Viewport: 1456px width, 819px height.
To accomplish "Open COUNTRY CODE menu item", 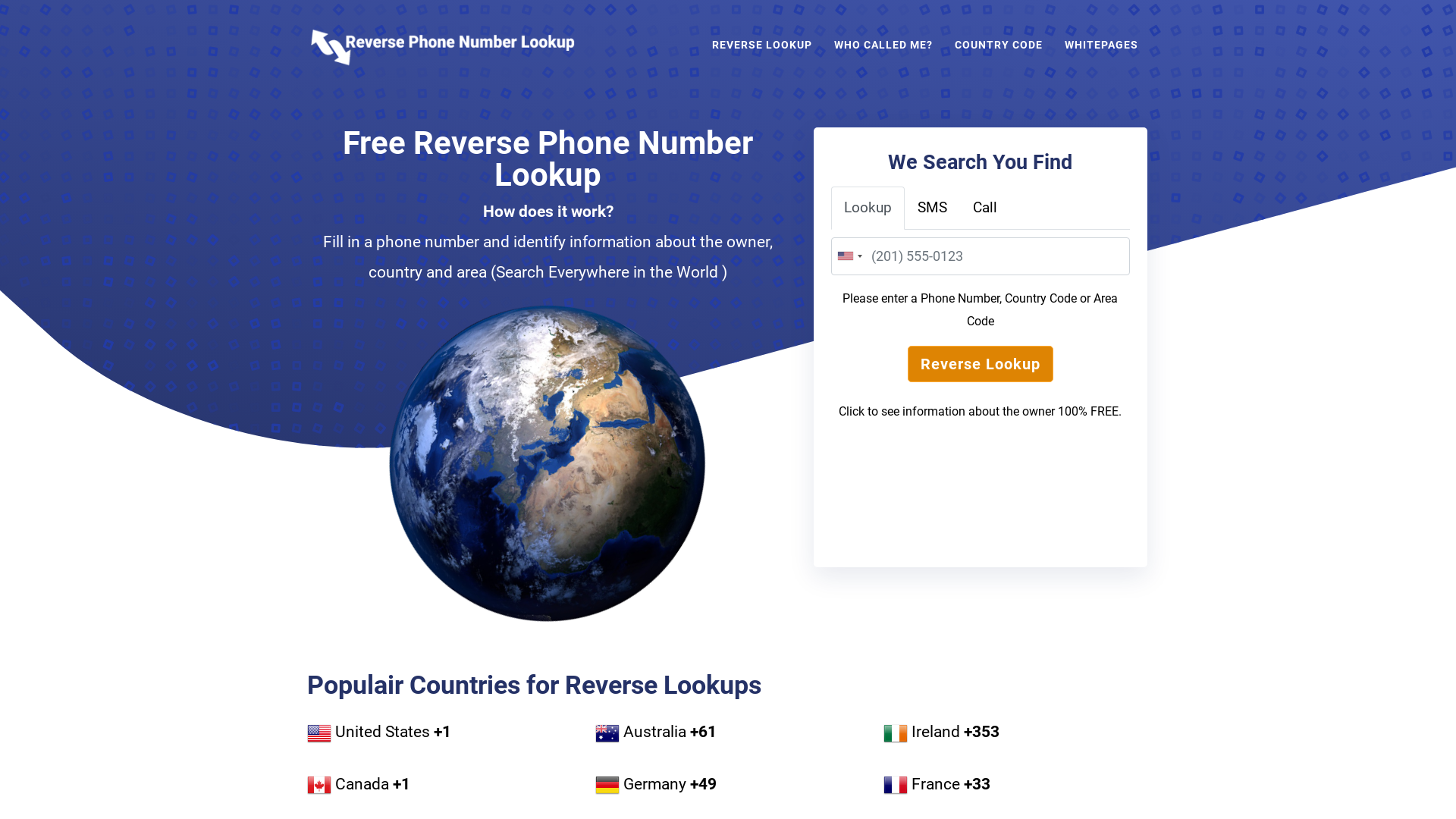I will [998, 45].
